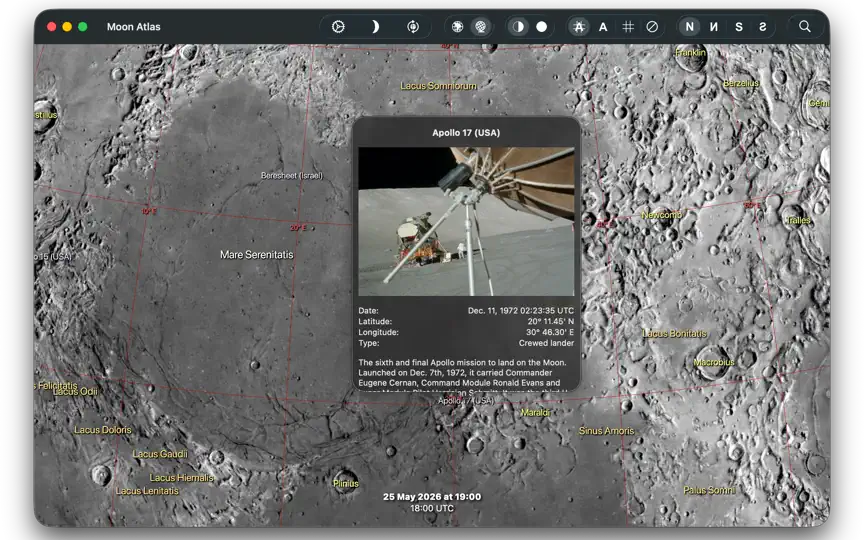
Task: Click the Maraldi crater label
Action: point(535,412)
